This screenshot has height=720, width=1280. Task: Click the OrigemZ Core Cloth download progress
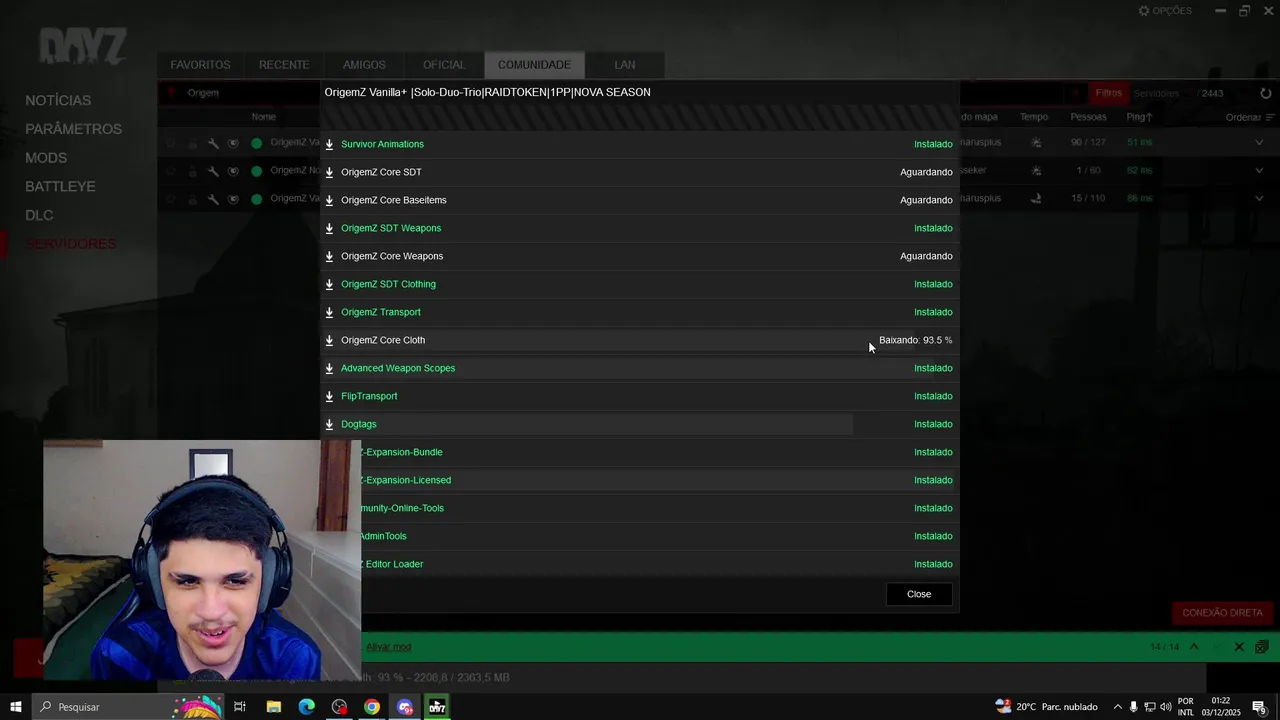pos(915,340)
